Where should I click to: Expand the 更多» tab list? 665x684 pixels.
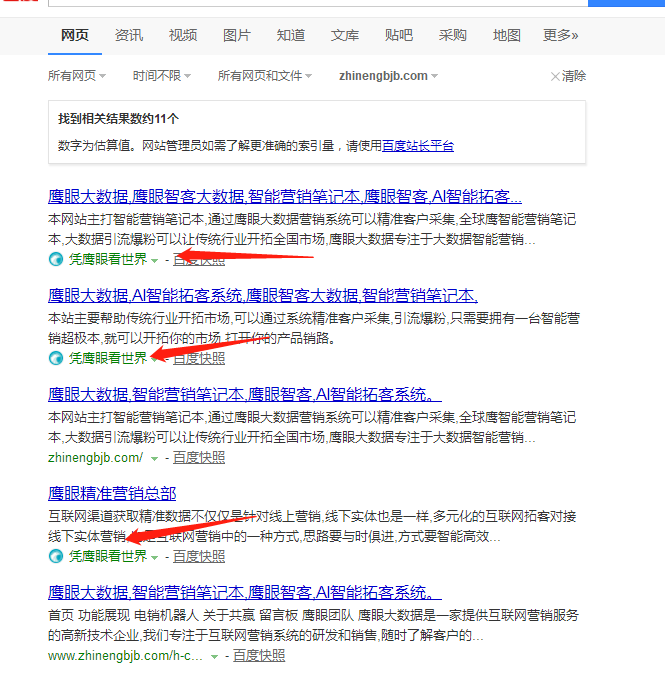(561, 35)
